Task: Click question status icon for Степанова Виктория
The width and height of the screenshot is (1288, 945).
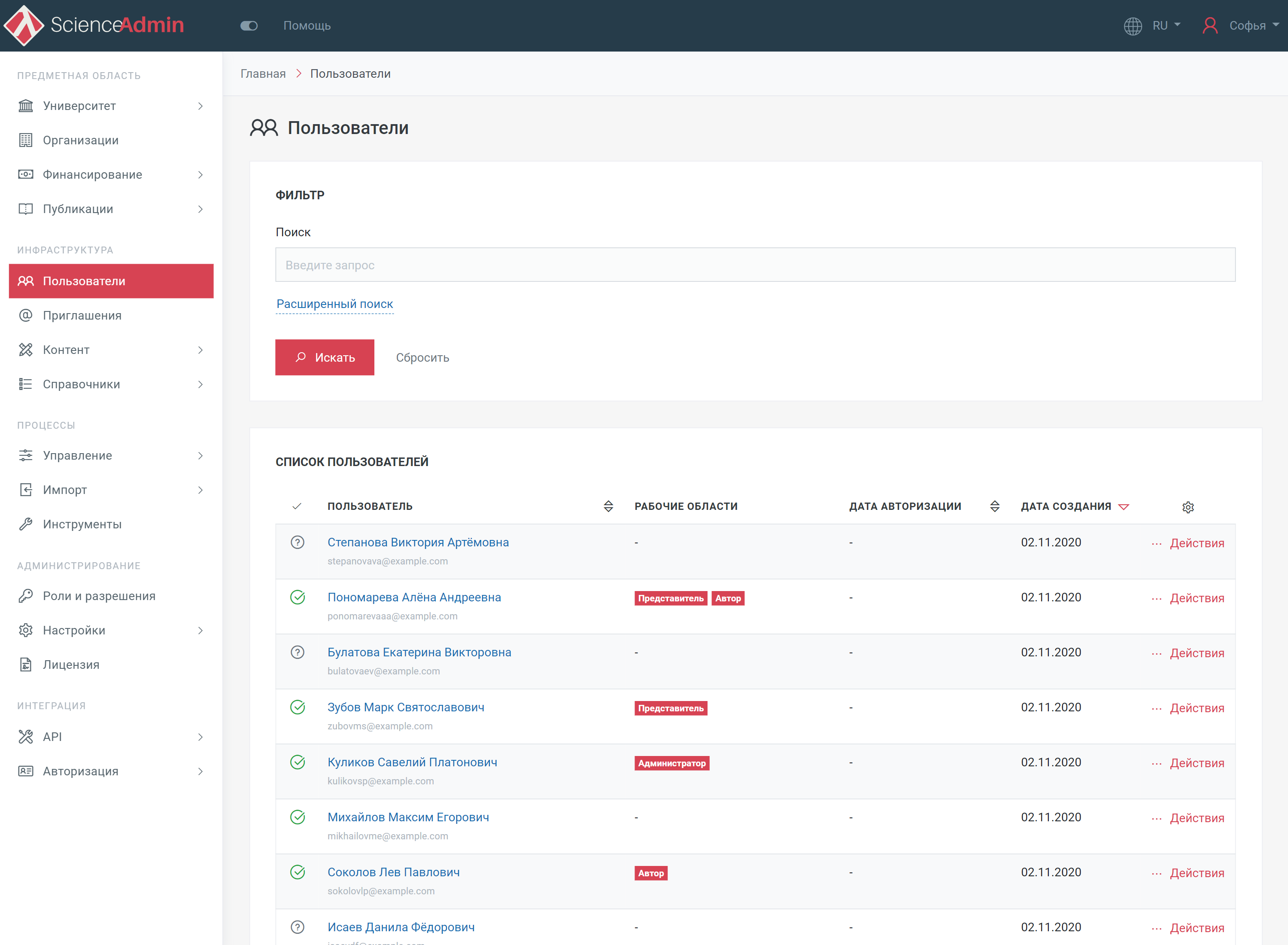Action: click(297, 542)
